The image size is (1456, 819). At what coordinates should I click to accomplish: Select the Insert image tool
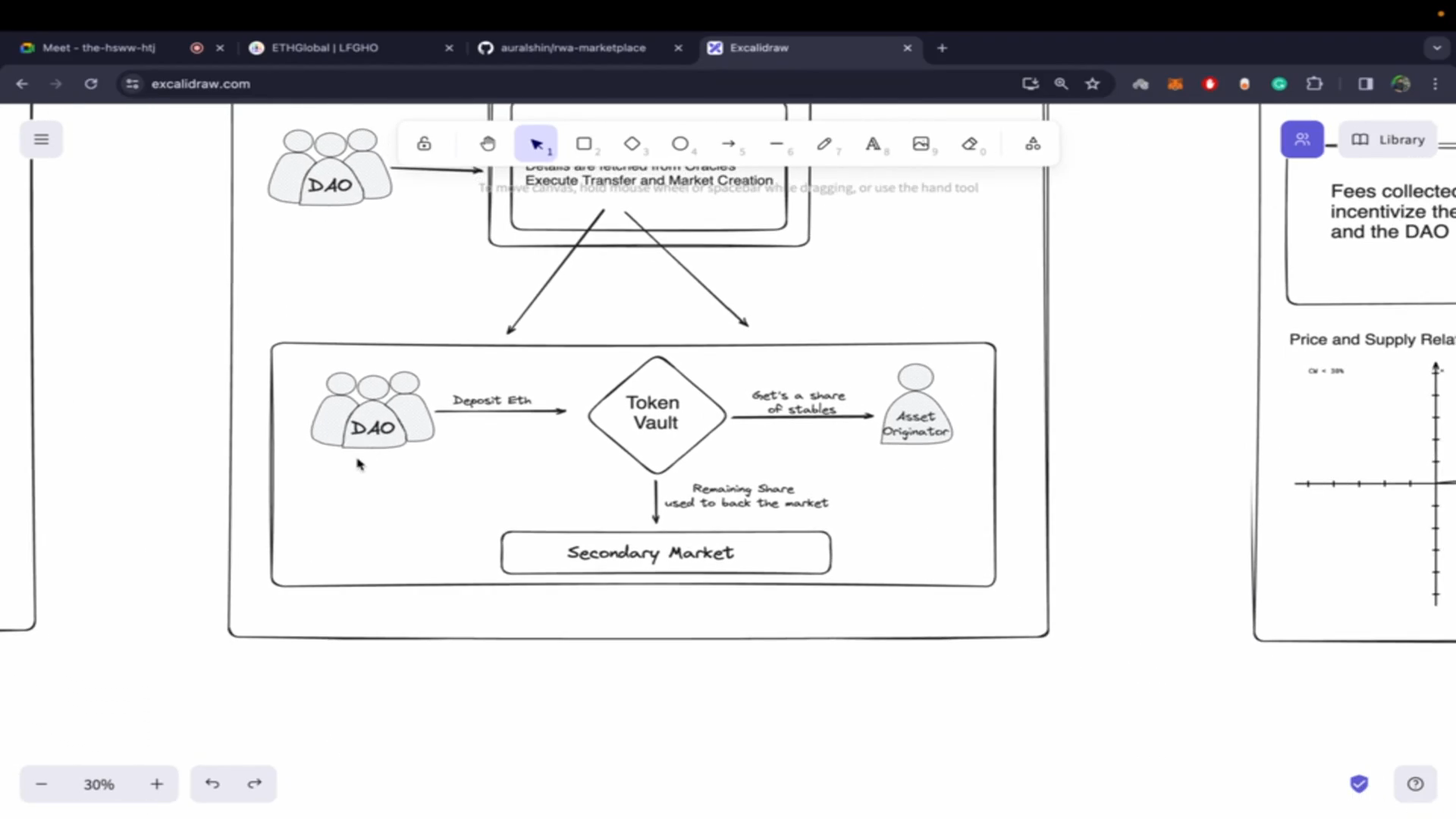tap(921, 143)
